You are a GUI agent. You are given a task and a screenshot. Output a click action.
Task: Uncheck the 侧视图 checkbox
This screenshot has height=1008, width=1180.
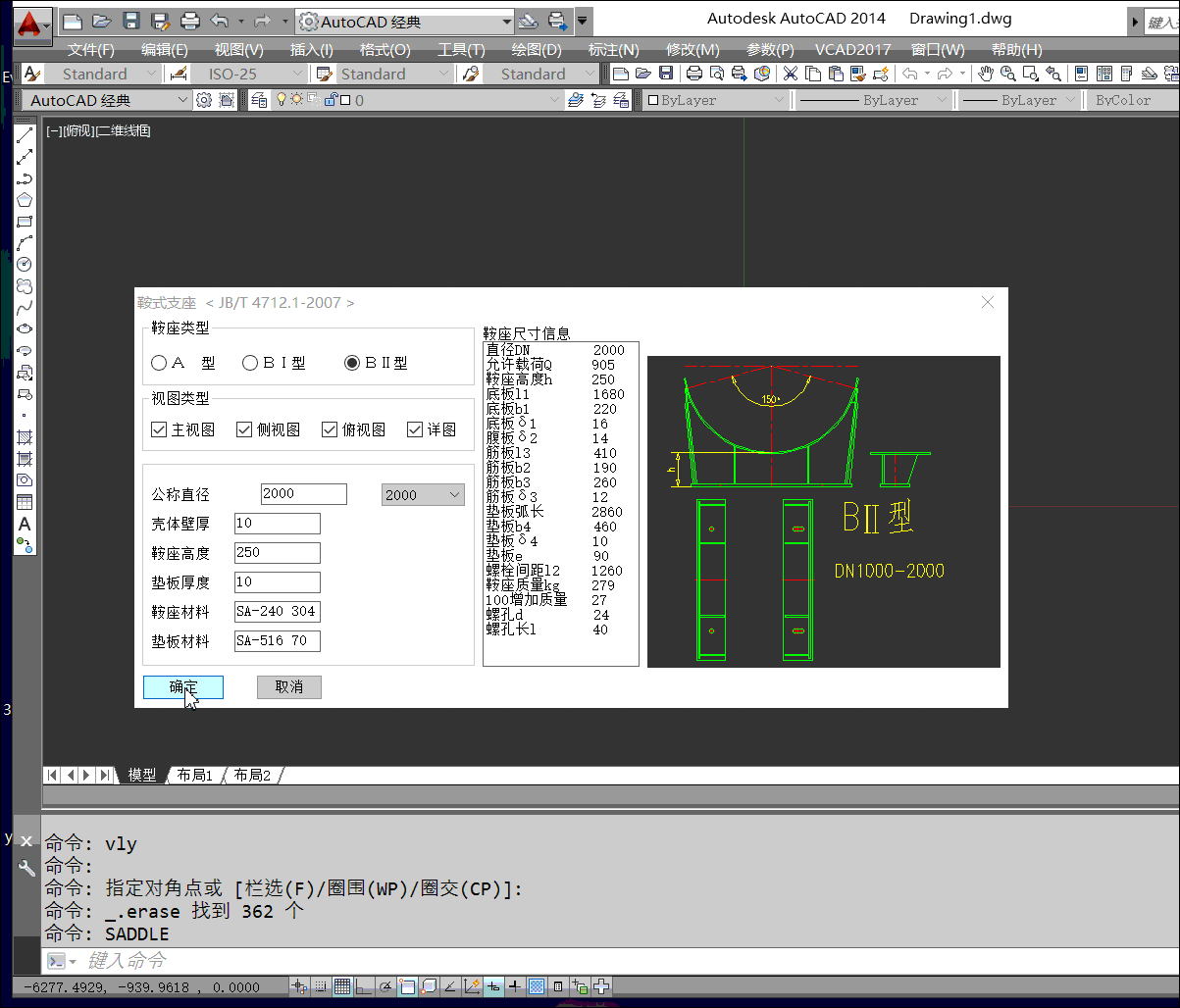pos(244,429)
